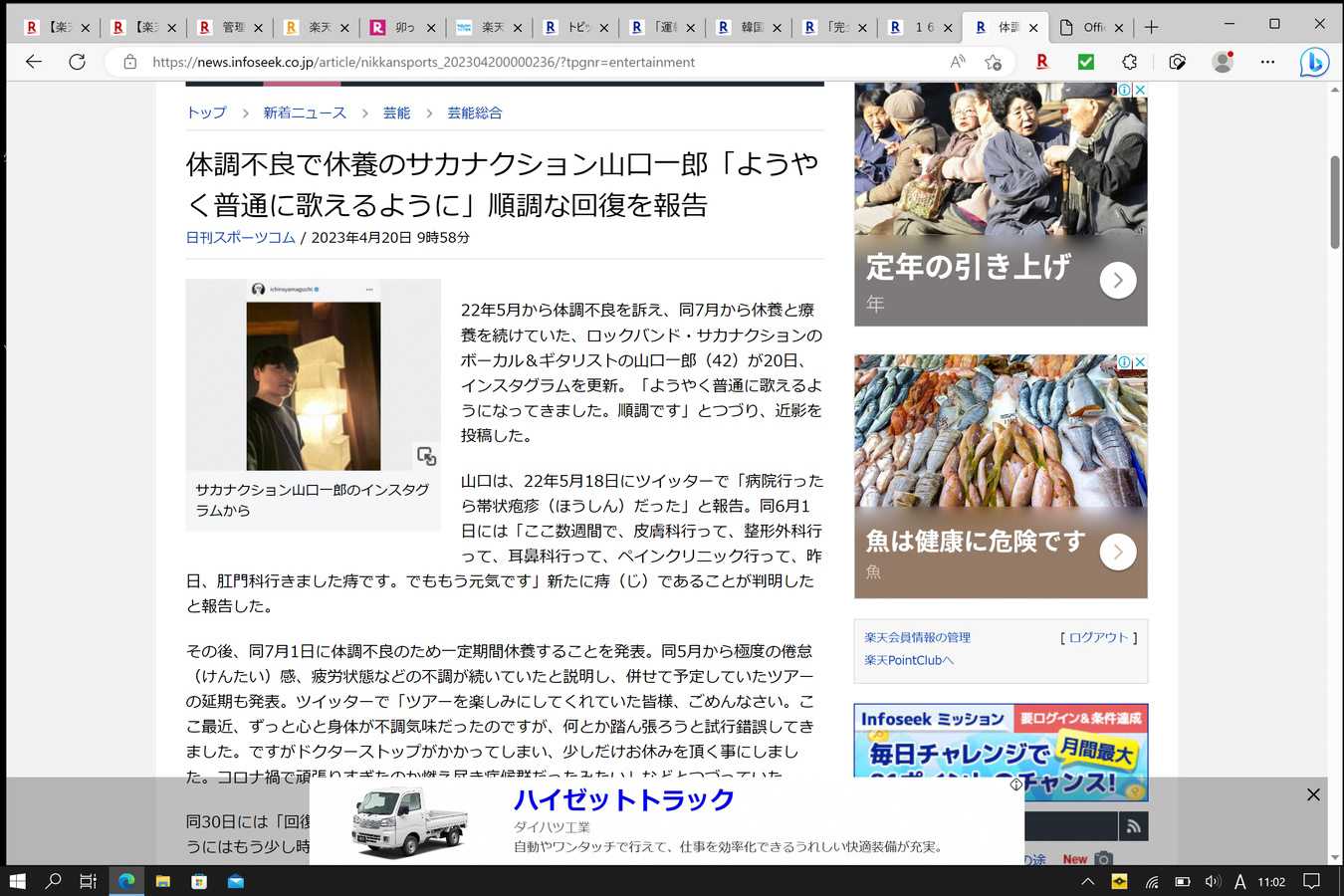
Task: Click the Read Aloud icon in address bar
Action: pyautogui.click(x=957, y=62)
